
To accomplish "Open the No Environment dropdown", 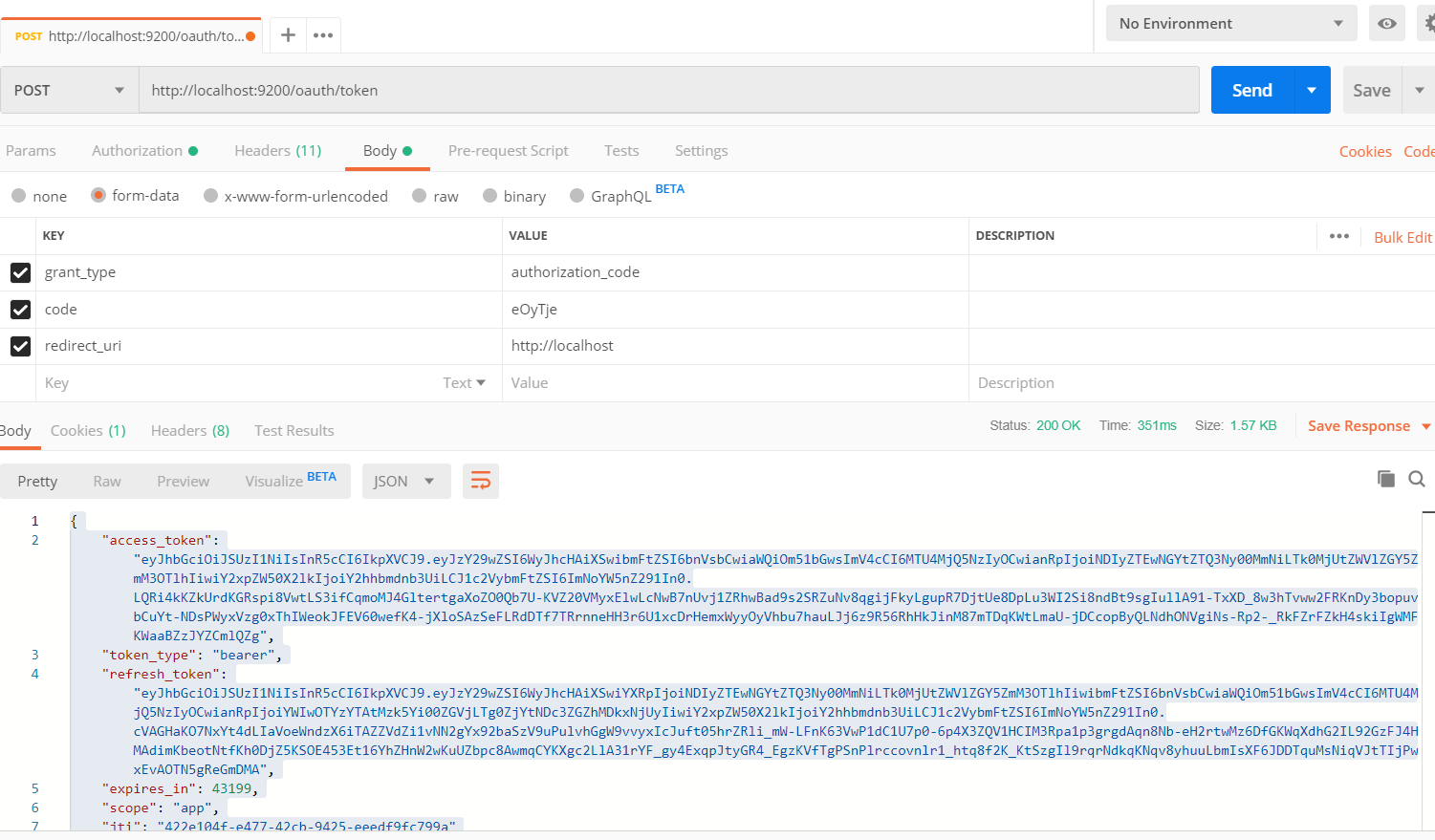I will (1229, 22).
